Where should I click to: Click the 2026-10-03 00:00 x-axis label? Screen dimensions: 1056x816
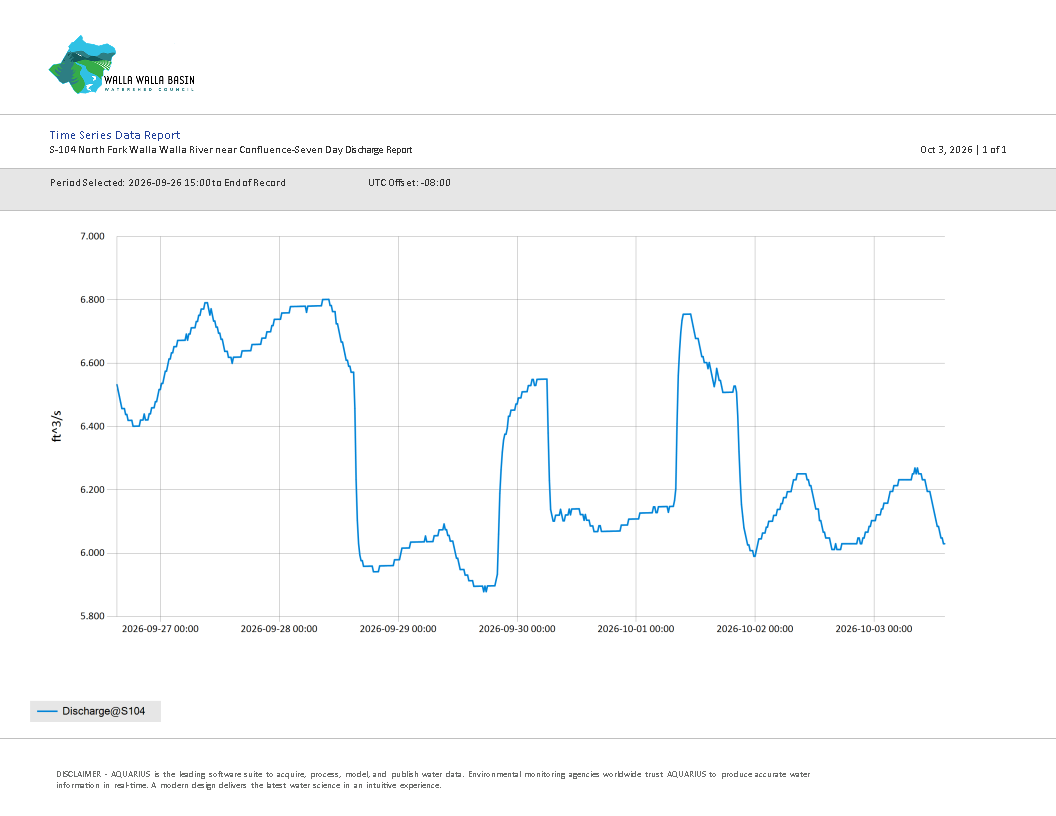pyautogui.click(x=874, y=629)
